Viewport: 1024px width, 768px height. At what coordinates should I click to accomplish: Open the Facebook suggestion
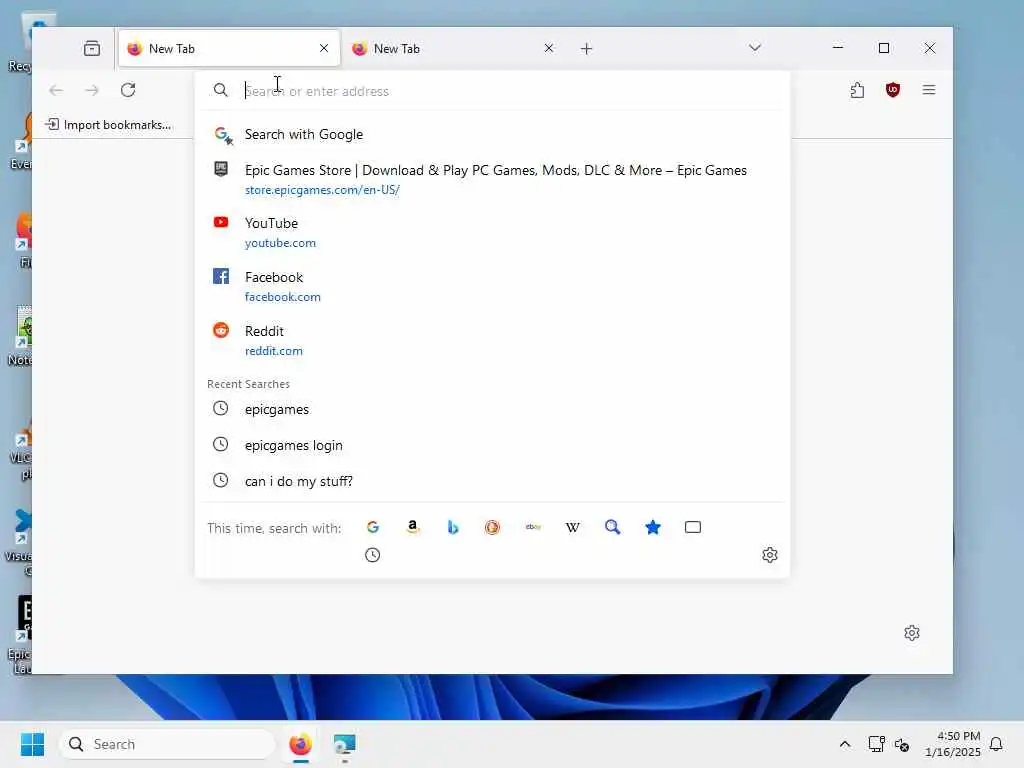point(492,286)
